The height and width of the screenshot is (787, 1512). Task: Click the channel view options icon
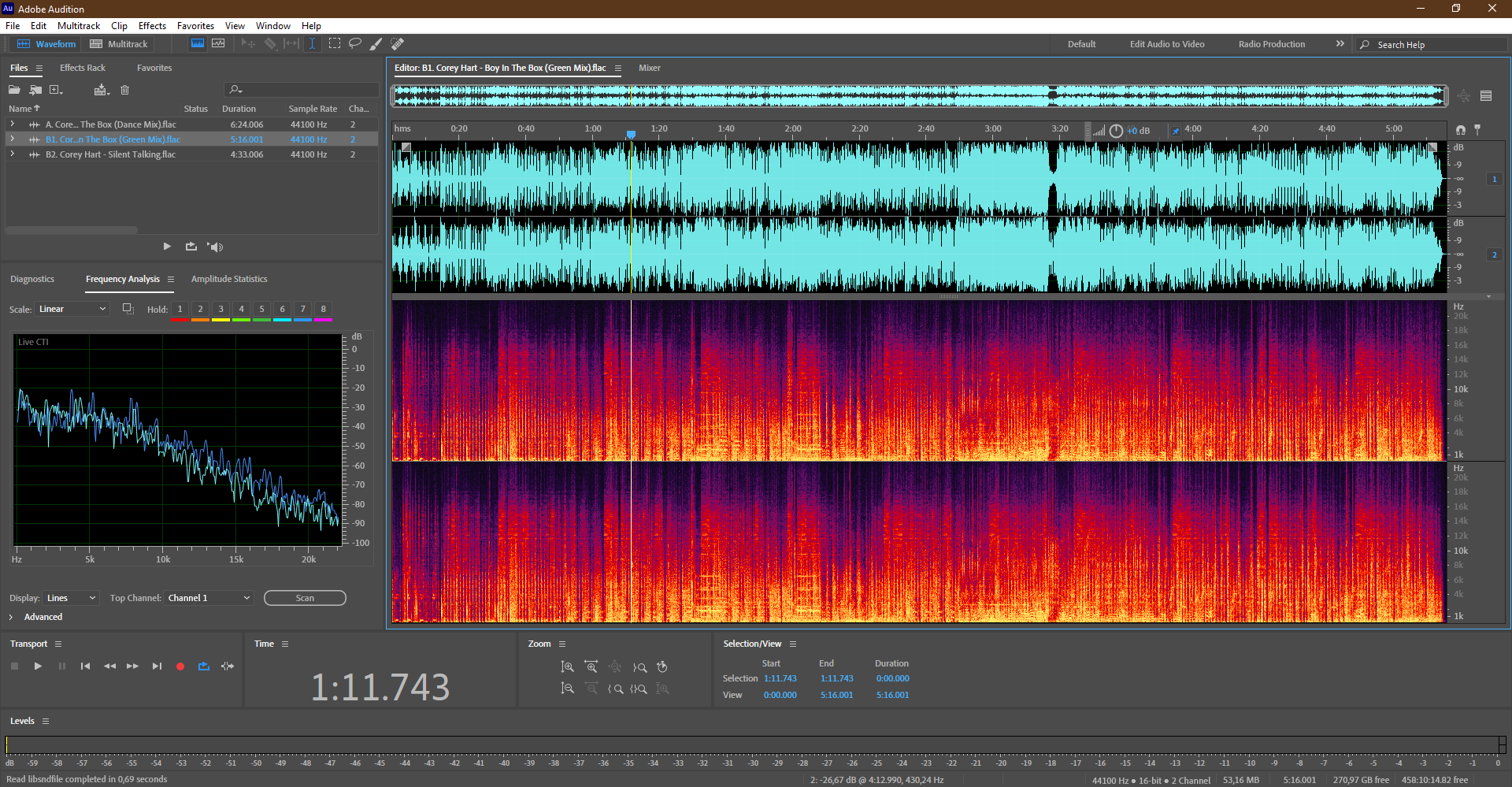(x=1486, y=96)
